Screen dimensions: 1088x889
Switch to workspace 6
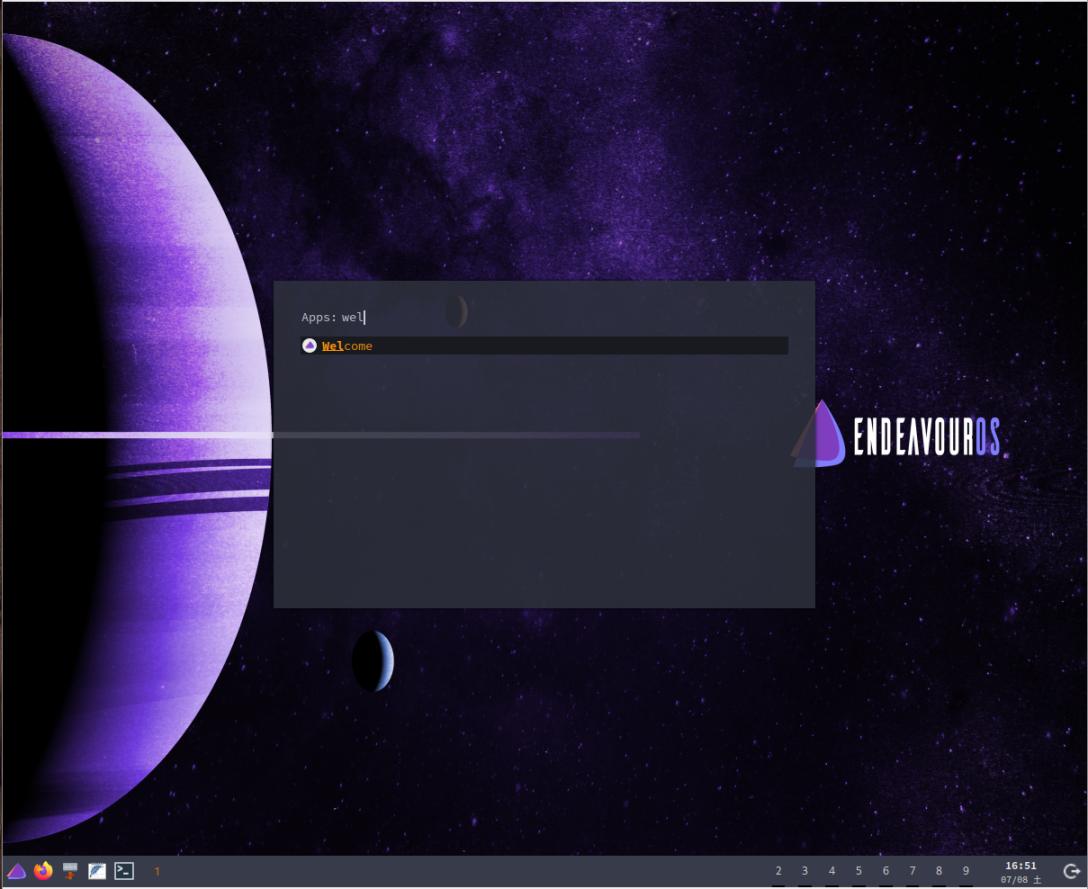885,871
